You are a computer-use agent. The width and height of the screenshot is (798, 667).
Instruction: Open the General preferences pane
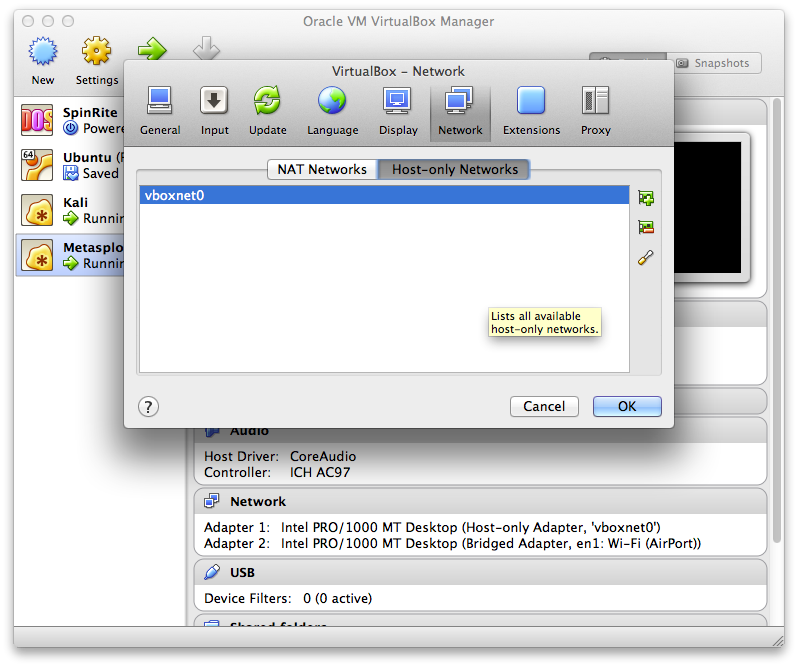click(x=160, y=111)
